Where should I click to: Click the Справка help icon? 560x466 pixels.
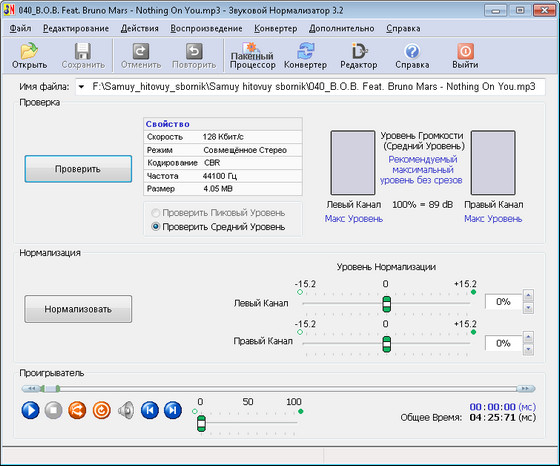tap(412, 55)
